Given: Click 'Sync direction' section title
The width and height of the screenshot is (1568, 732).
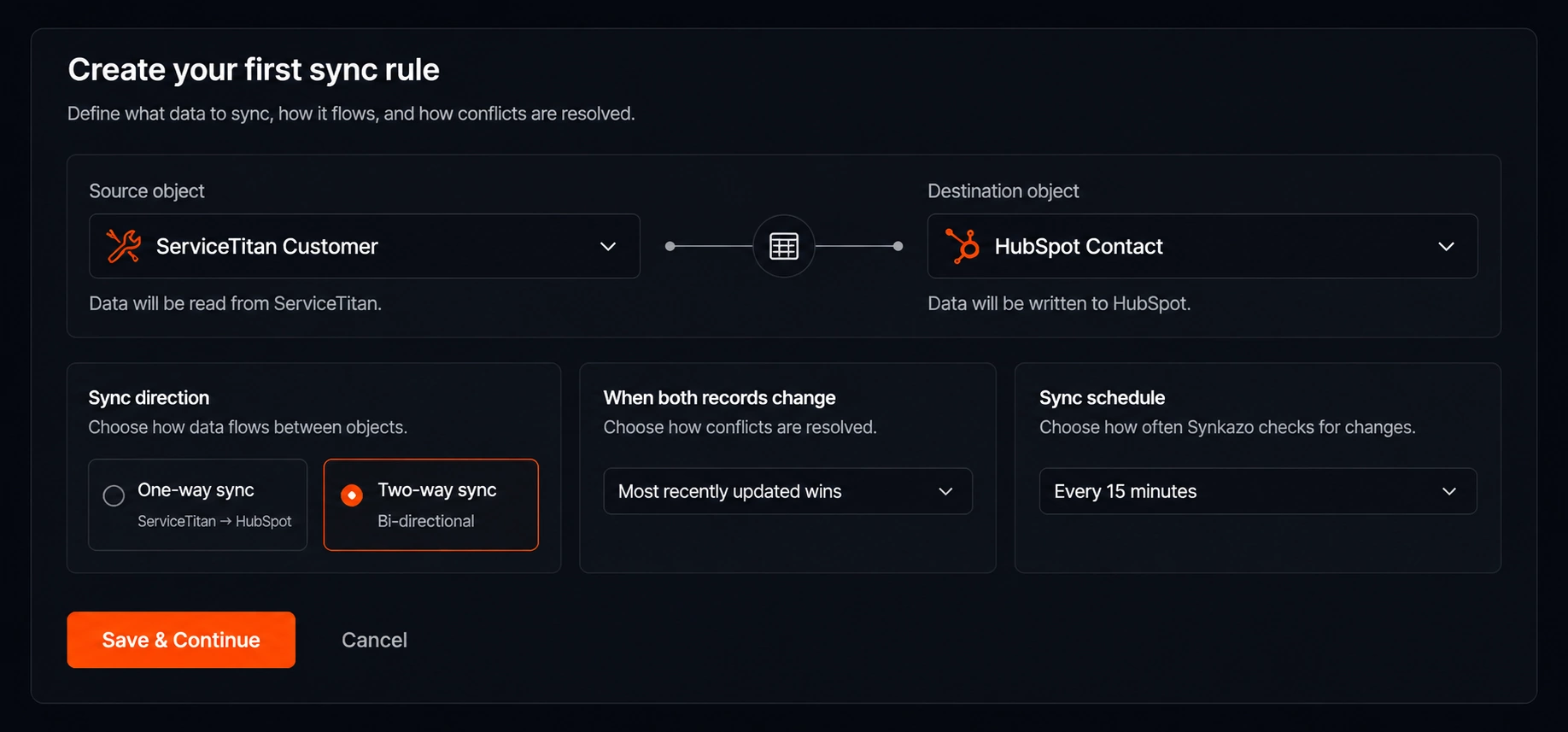Looking at the screenshot, I should (x=149, y=397).
